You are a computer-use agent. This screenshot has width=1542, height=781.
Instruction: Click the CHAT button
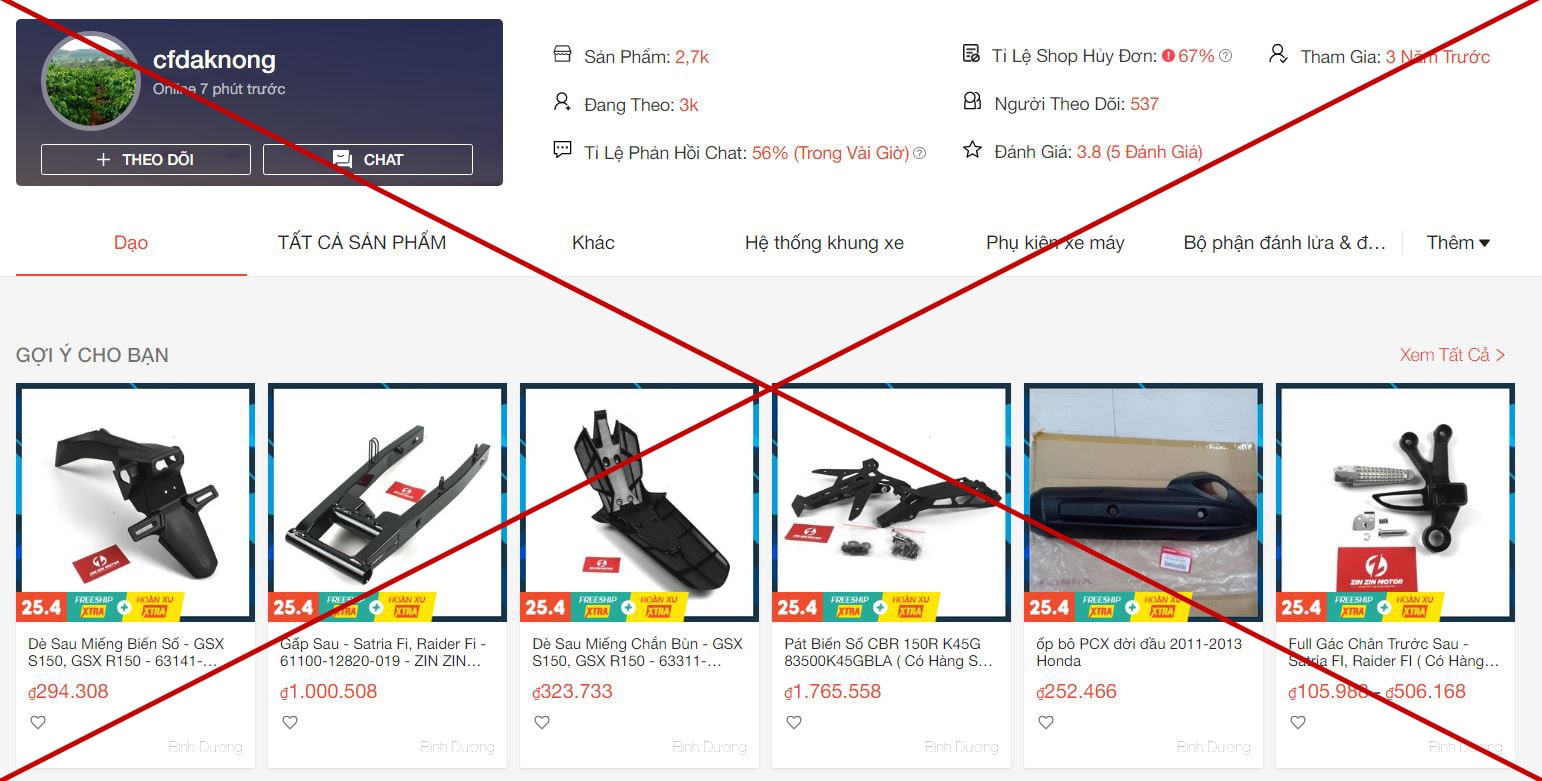[x=368, y=160]
